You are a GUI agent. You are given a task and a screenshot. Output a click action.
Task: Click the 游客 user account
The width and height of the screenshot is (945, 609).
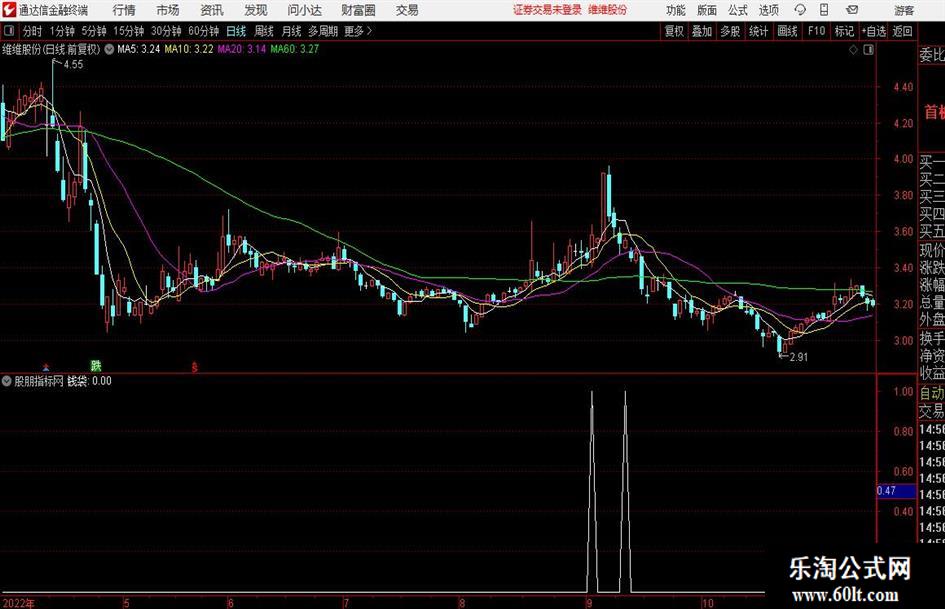[904, 10]
